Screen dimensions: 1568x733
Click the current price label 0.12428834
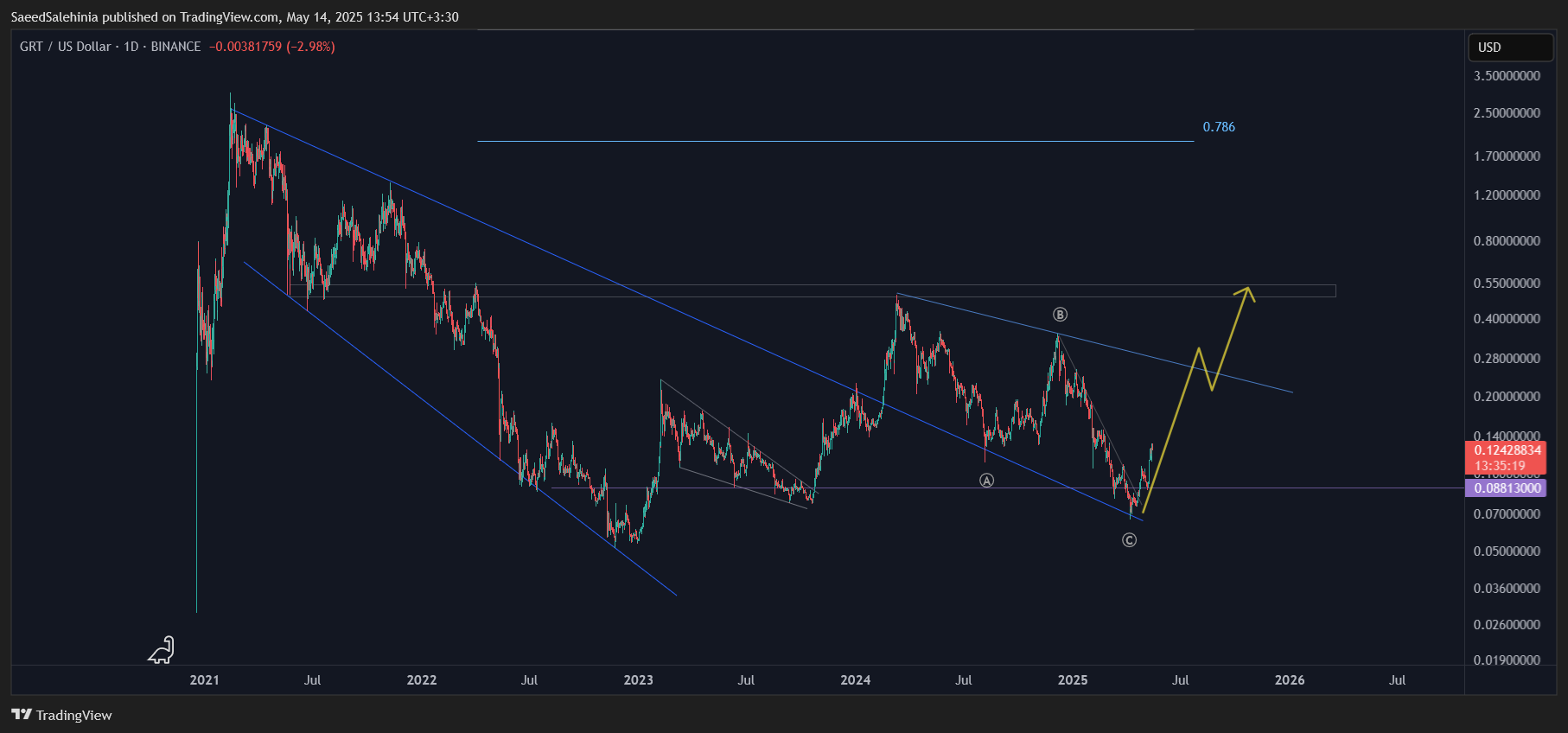[1507, 450]
